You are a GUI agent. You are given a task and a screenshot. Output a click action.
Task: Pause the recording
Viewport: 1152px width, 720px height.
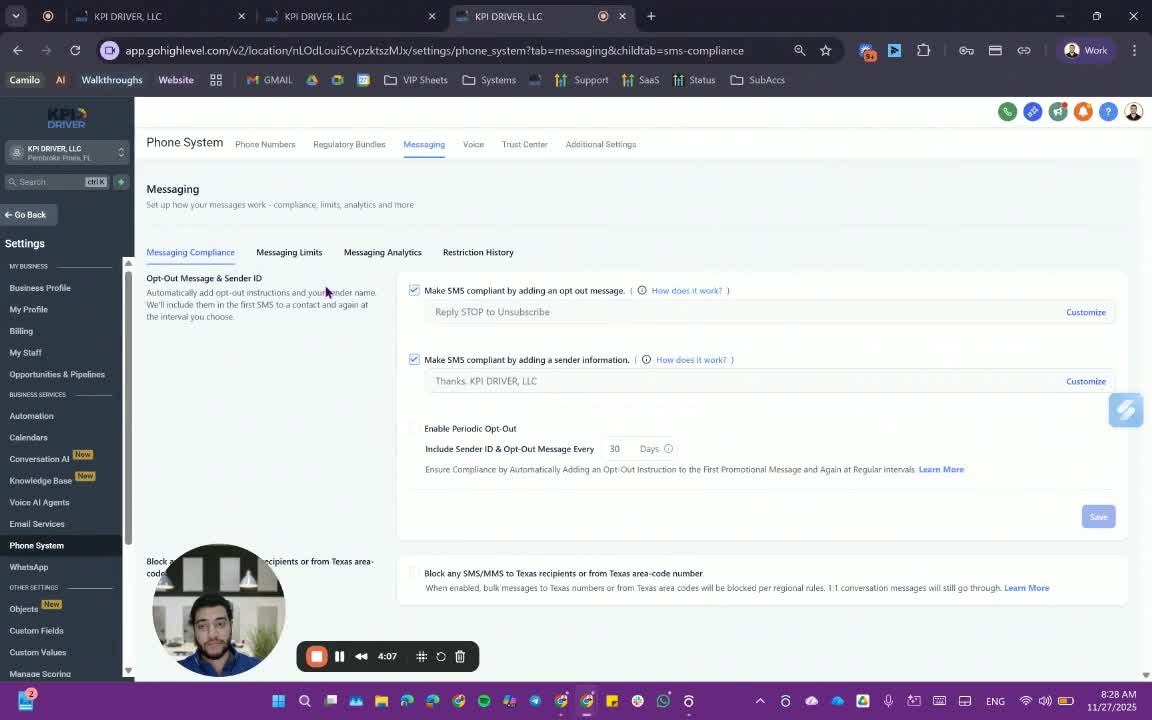[x=339, y=656]
